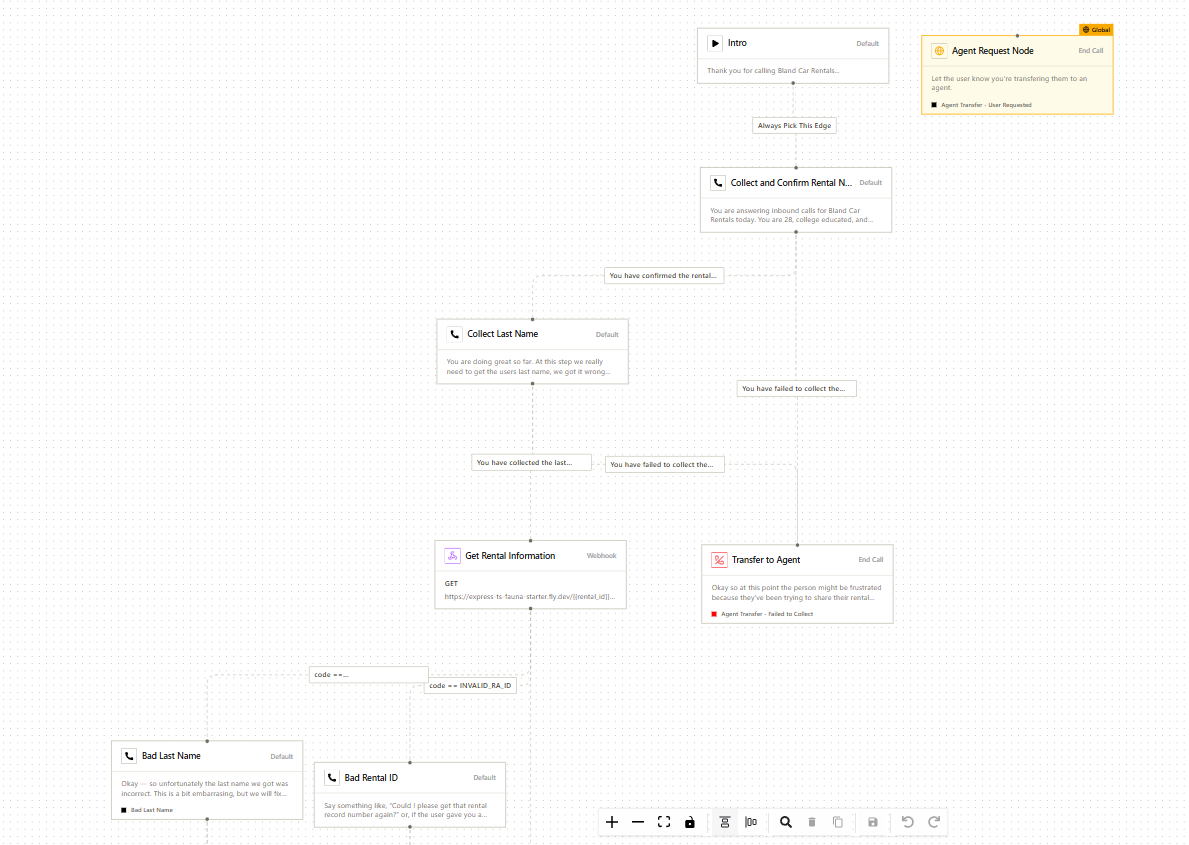Zoom out with the minus icon
1189x845 pixels.
click(x=638, y=822)
